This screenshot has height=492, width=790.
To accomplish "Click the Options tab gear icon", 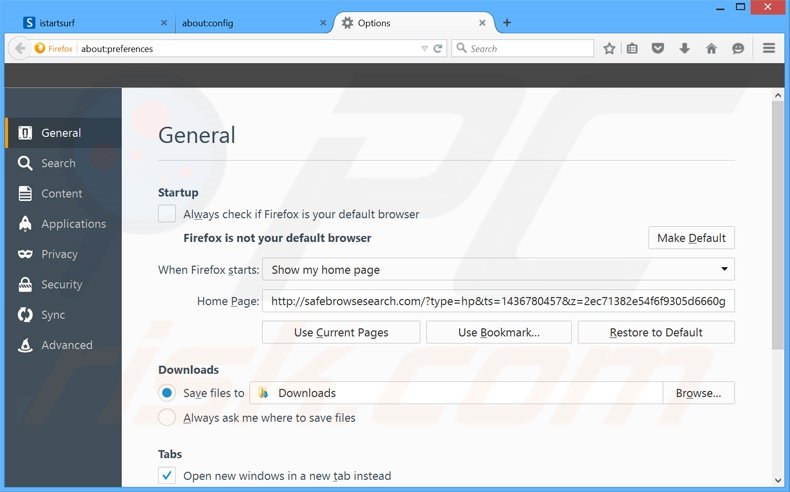I will (x=347, y=23).
